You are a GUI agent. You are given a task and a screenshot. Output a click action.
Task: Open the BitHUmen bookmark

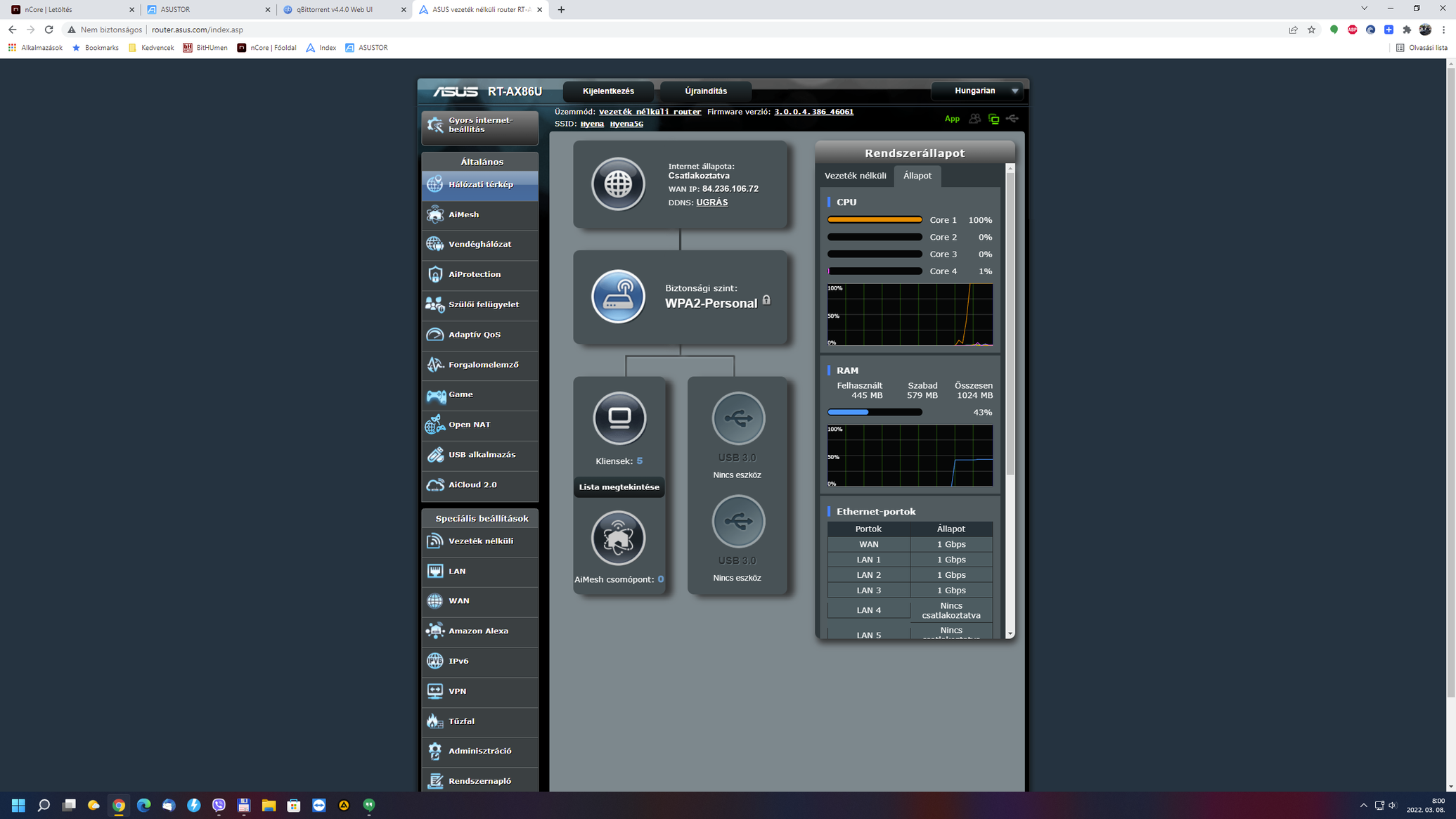tap(205, 48)
